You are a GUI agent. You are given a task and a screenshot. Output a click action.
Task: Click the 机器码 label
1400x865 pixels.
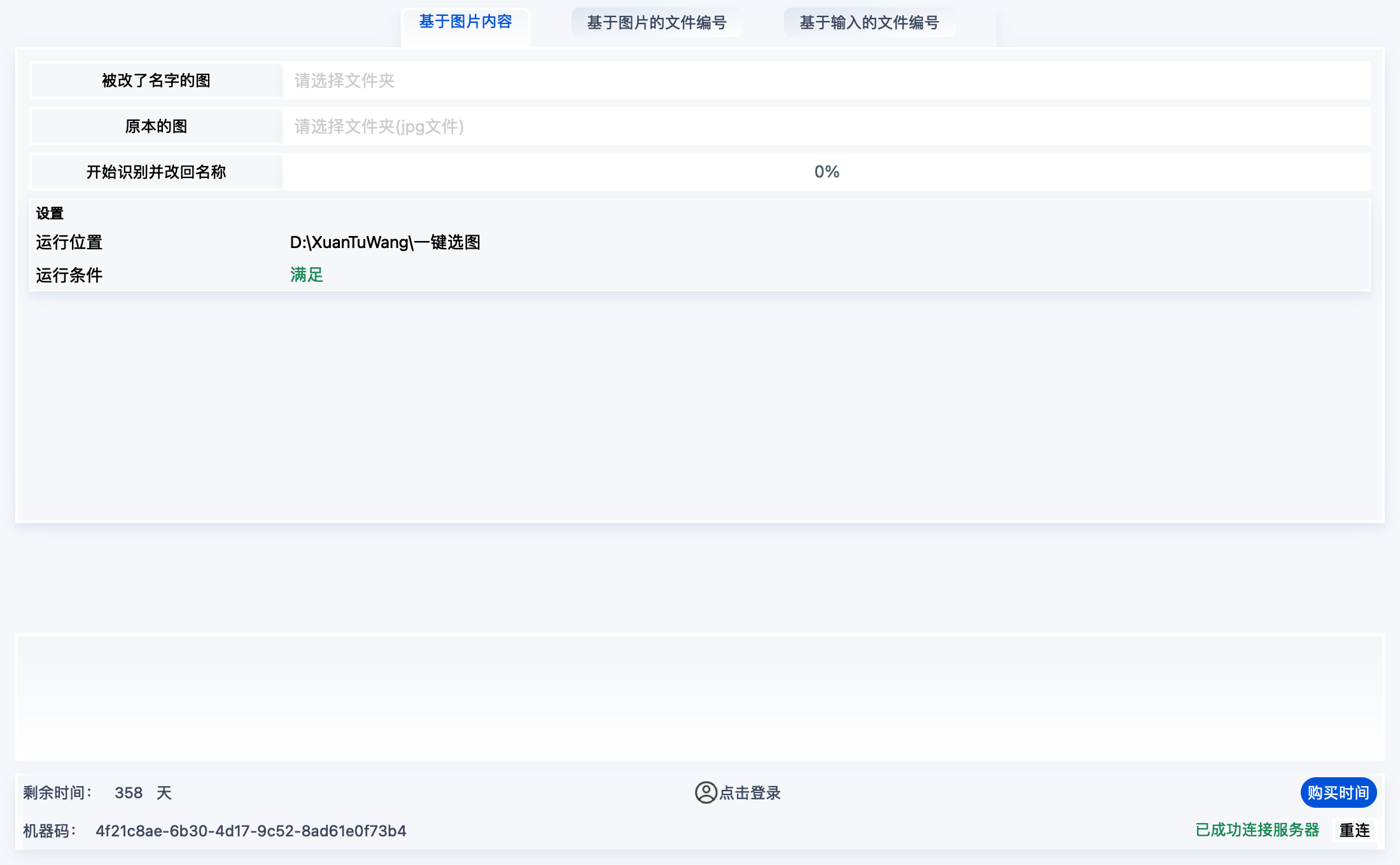49,831
